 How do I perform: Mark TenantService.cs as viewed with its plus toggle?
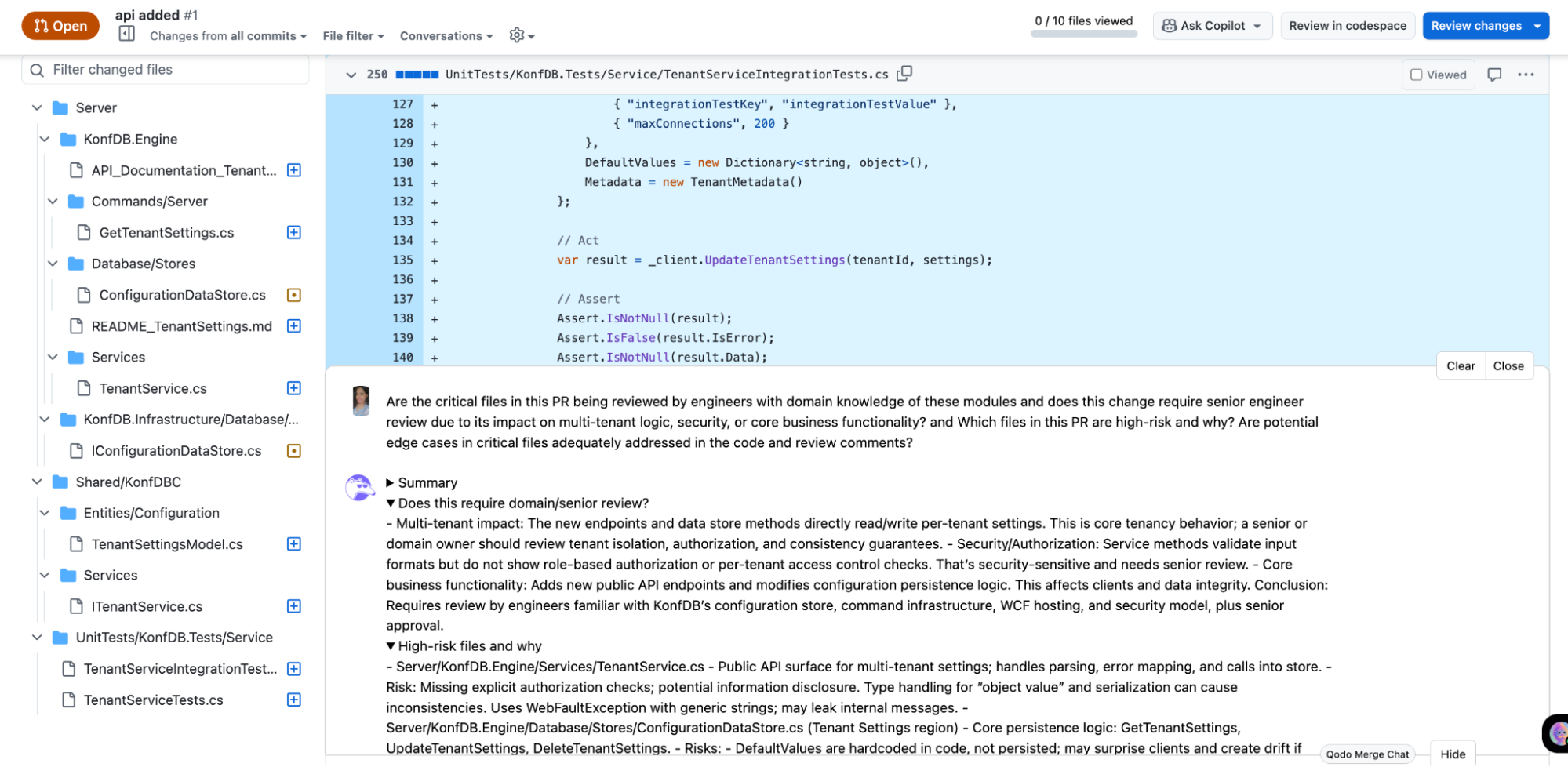point(293,388)
